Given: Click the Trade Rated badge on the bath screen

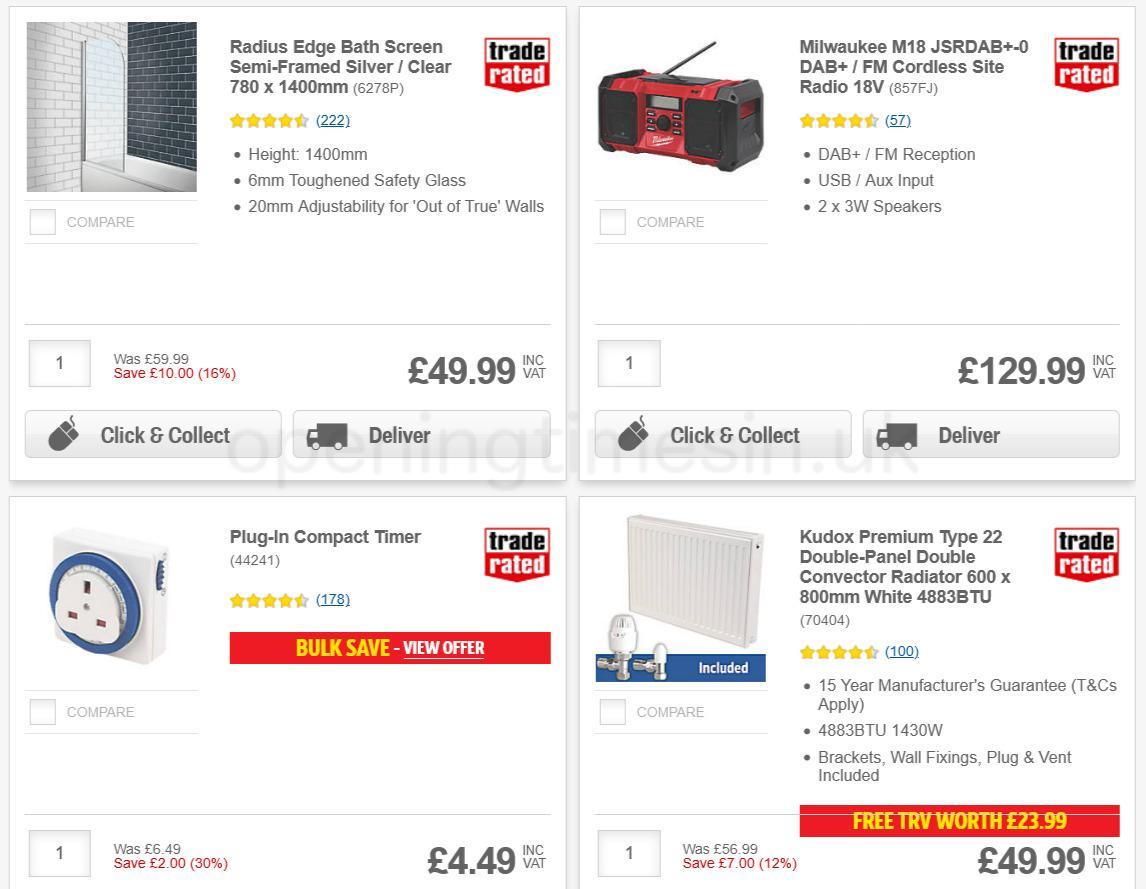Looking at the screenshot, I should [x=516, y=63].
